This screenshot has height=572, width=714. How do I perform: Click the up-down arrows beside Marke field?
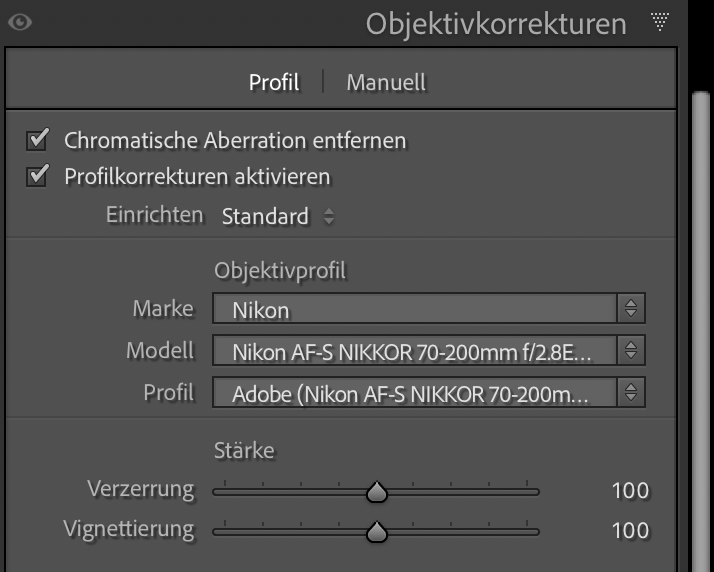pos(630,310)
